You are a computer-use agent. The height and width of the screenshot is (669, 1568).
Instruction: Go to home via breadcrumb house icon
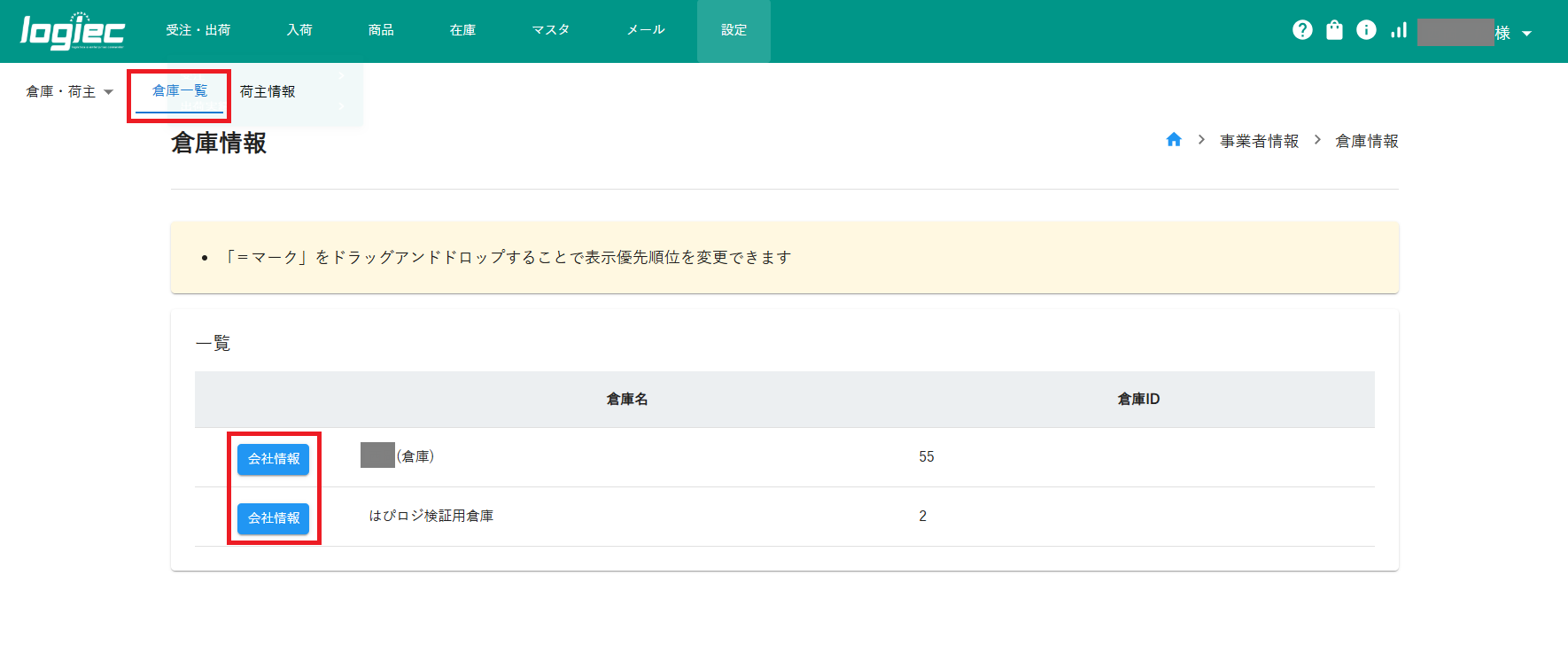coord(1174,140)
